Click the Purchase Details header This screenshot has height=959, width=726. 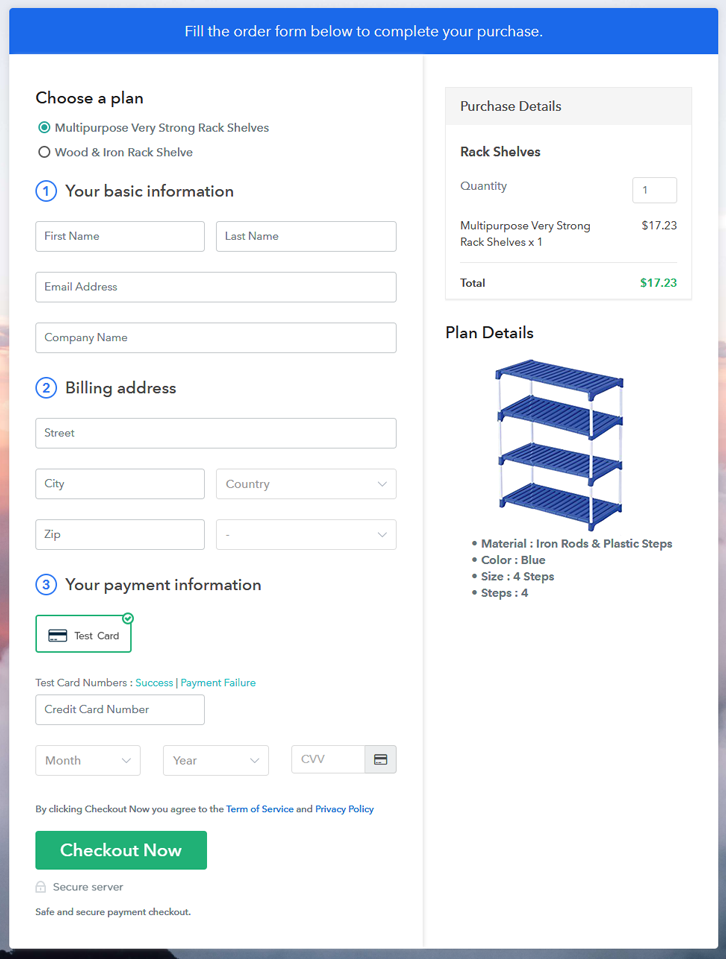point(569,106)
